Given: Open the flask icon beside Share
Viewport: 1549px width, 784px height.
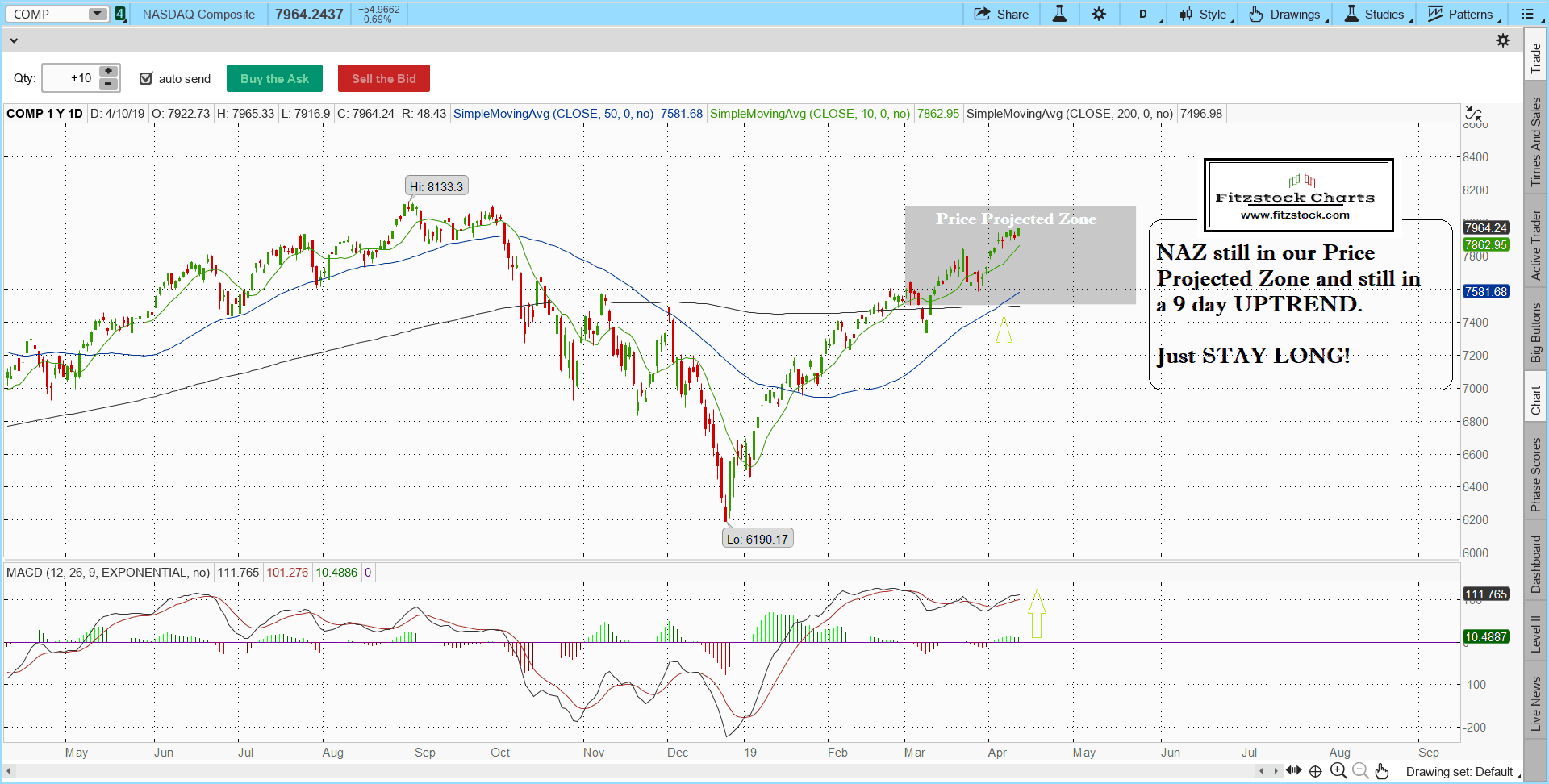Looking at the screenshot, I should click(x=1059, y=15).
